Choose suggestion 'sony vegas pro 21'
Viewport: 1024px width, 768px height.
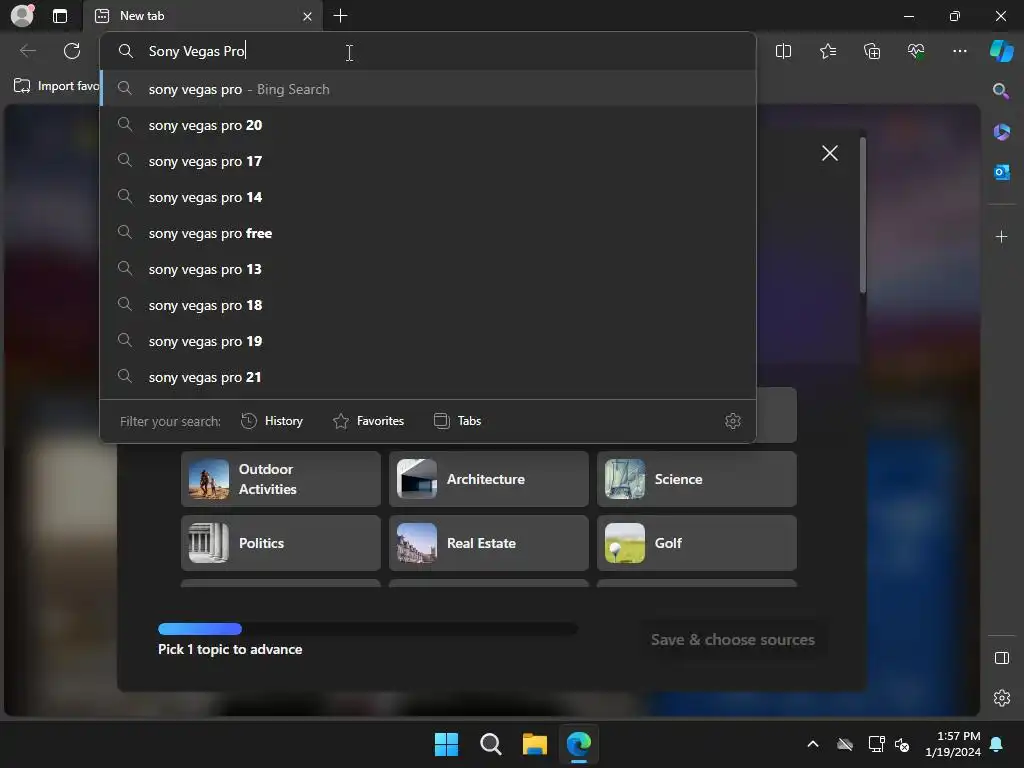click(428, 377)
